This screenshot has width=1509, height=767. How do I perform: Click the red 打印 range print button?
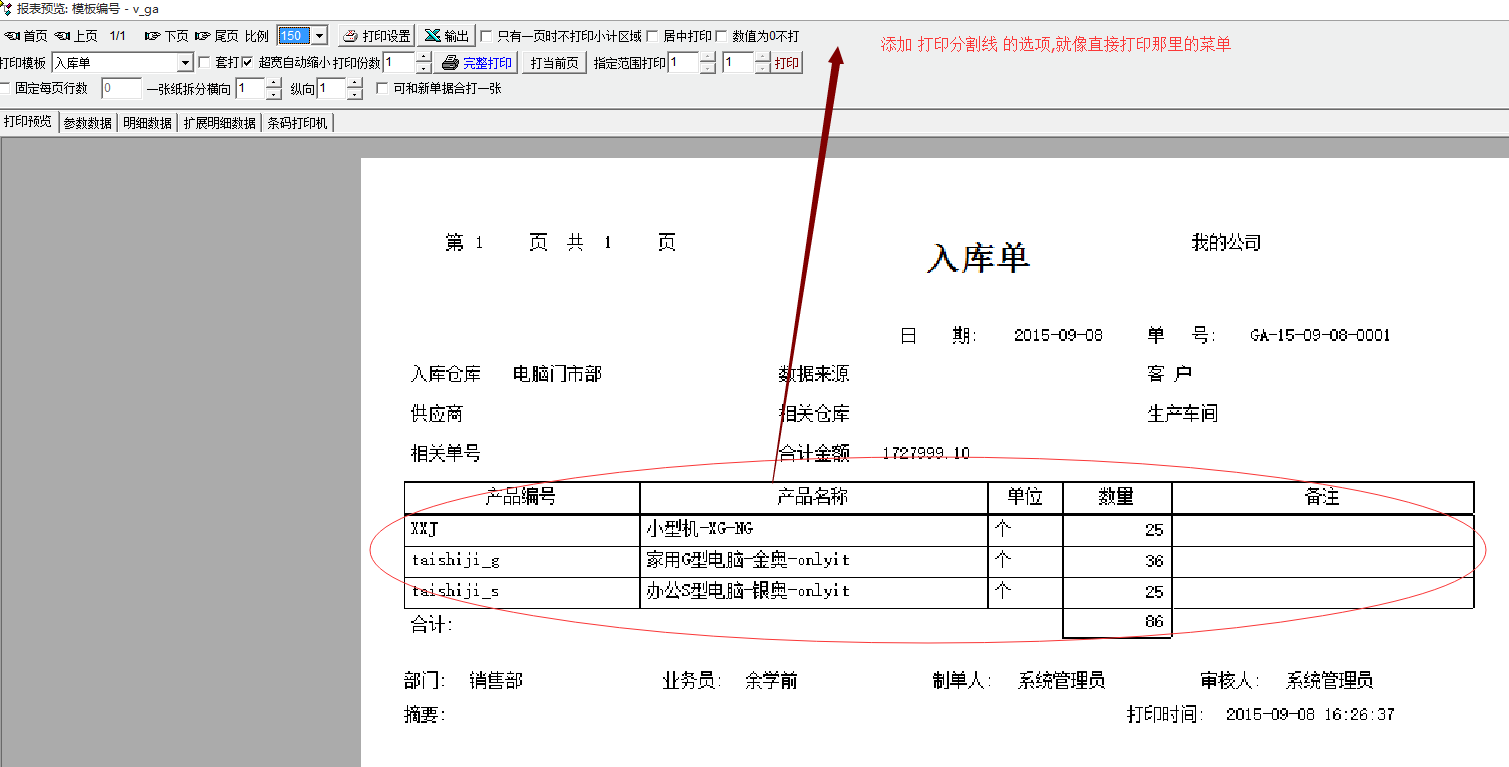pos(787,63)
